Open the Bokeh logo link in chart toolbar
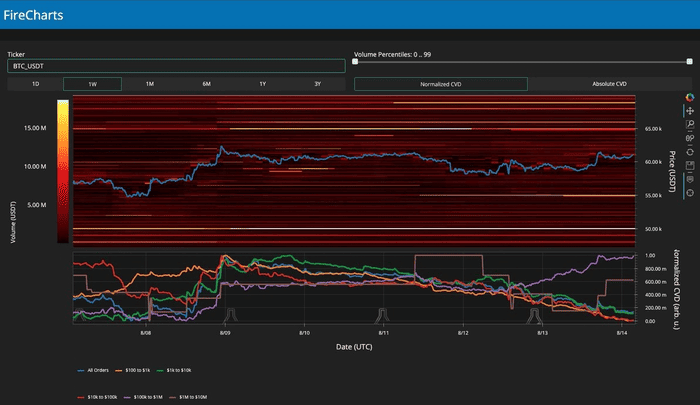Viewport: 700px width, 405px height. [x=690, y=97]
